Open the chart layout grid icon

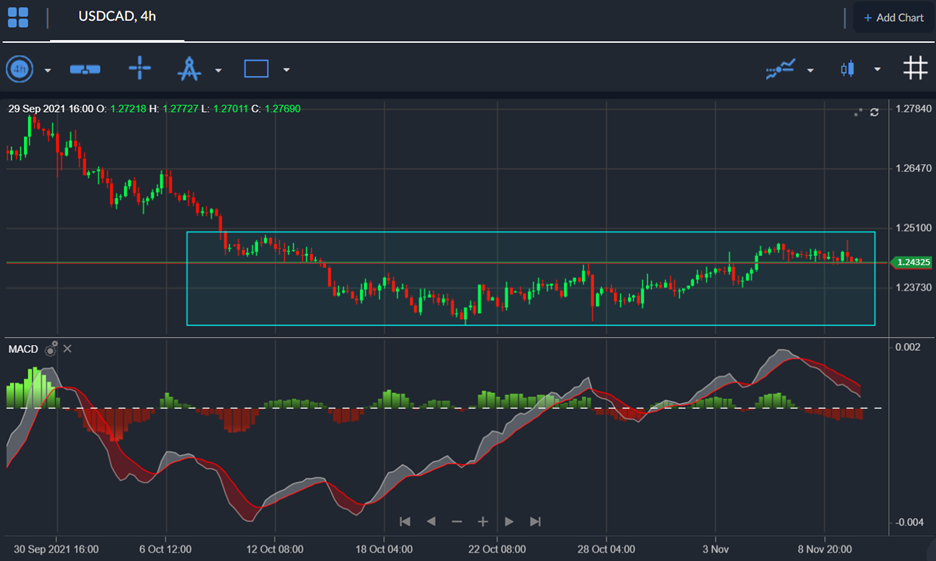coord(18,17)
